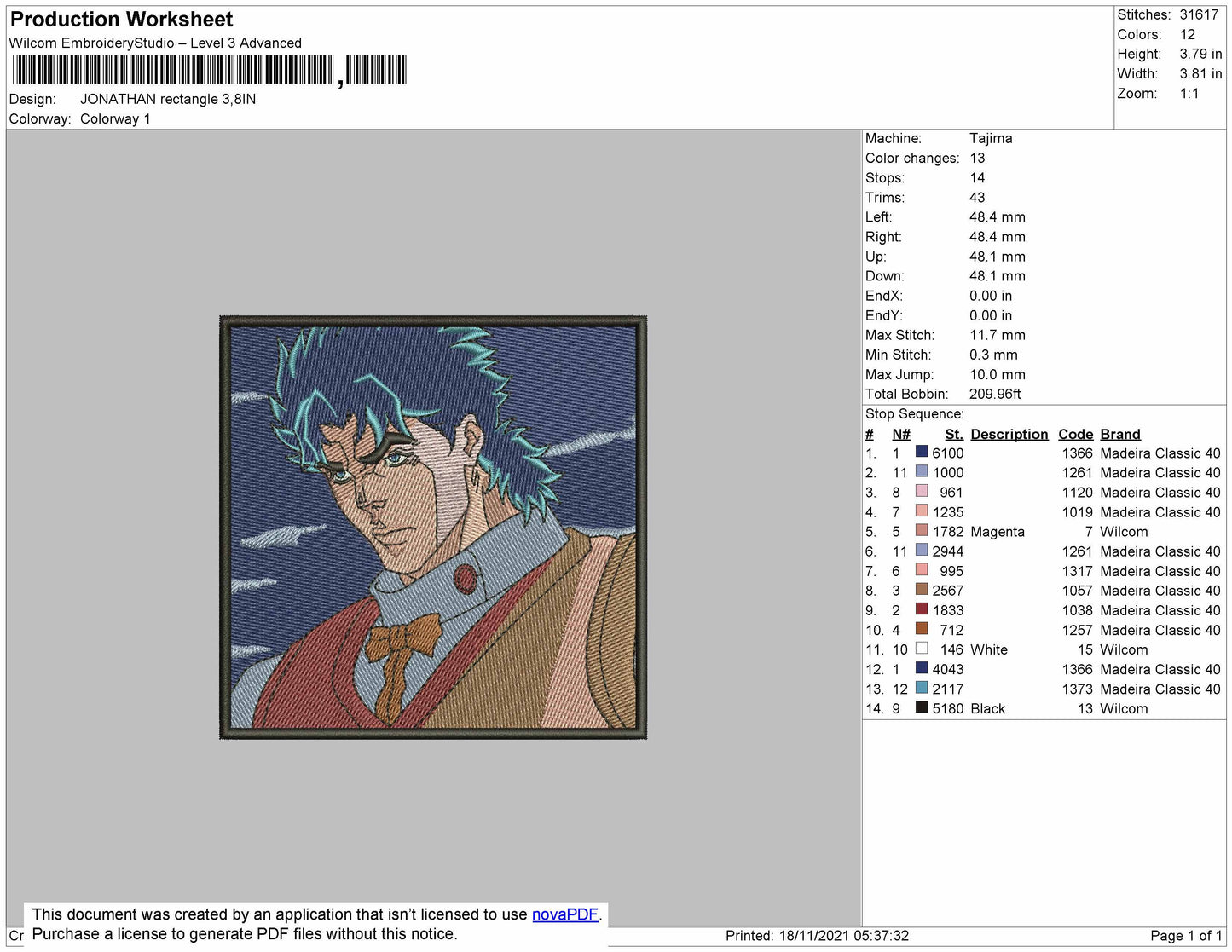
Task: Click the "Colorway 1" value
Action: tap(115, 119)
